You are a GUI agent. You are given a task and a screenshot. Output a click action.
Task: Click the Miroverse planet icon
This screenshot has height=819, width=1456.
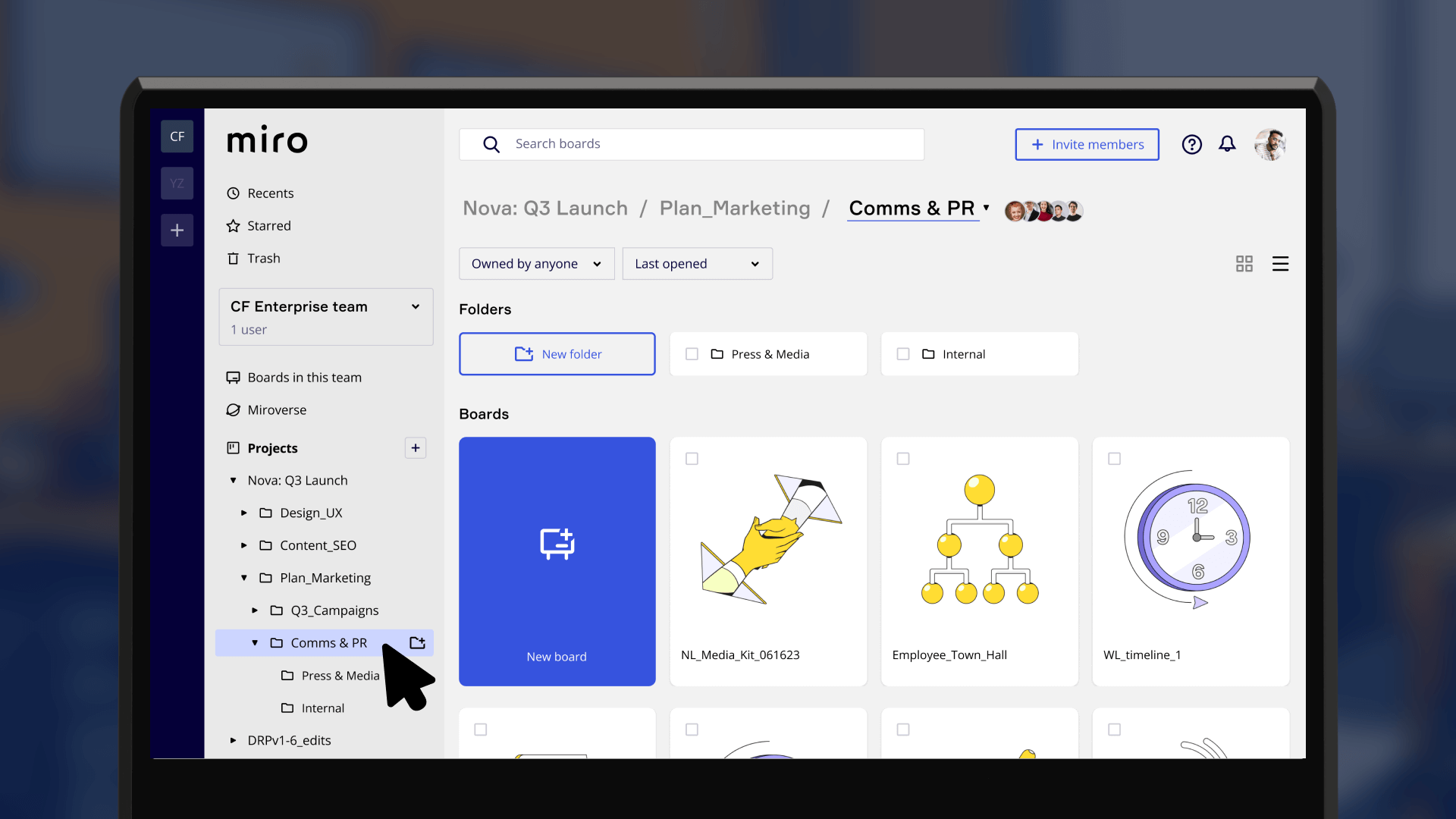click(x=234, y=410)
